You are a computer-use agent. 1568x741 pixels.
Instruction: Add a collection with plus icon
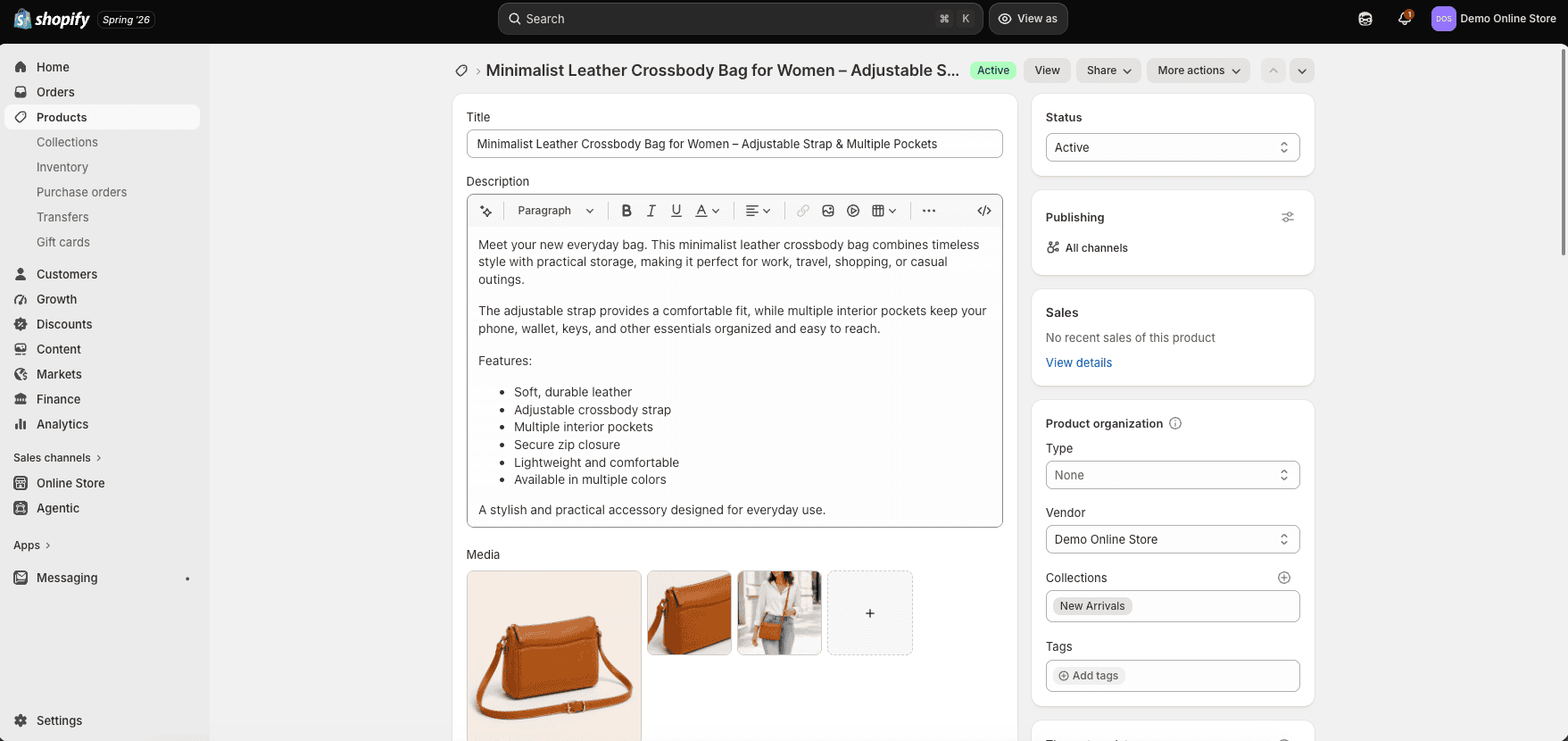point(1284,578)
